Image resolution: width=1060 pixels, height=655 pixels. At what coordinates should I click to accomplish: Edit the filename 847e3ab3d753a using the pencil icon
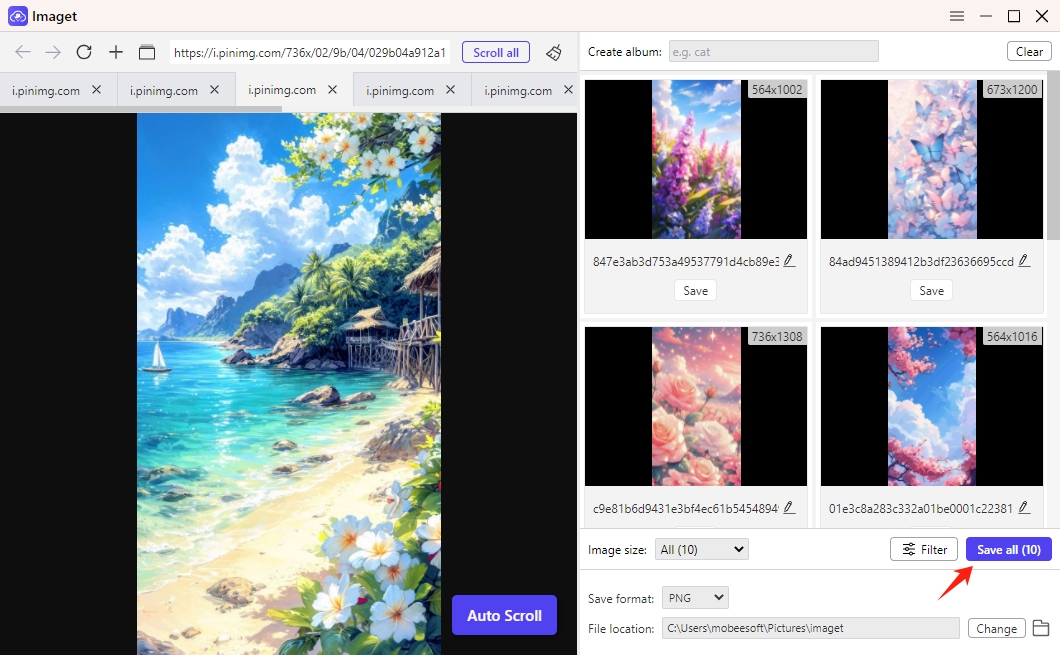(x=790, y=259)
